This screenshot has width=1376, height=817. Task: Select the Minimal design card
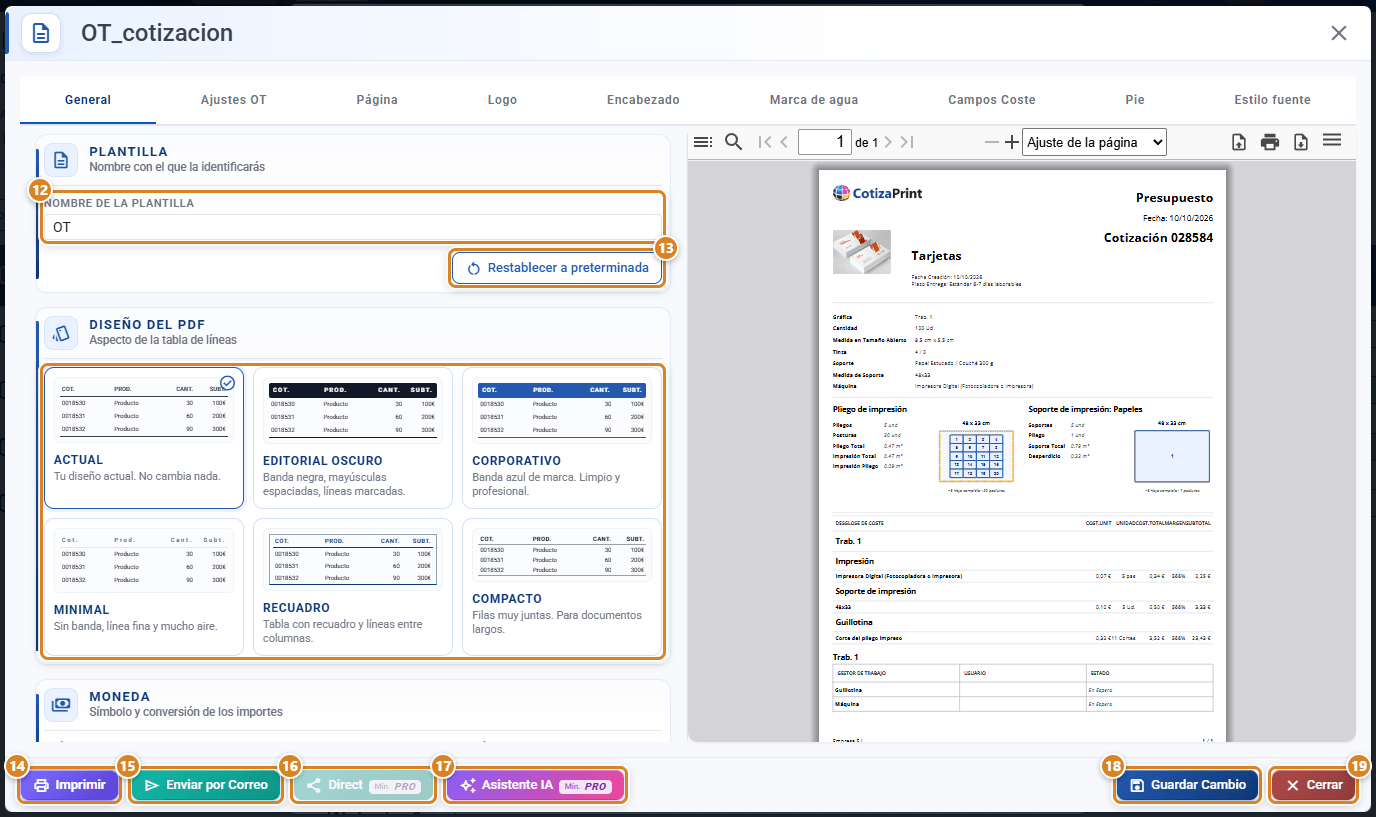coord(144,586)
